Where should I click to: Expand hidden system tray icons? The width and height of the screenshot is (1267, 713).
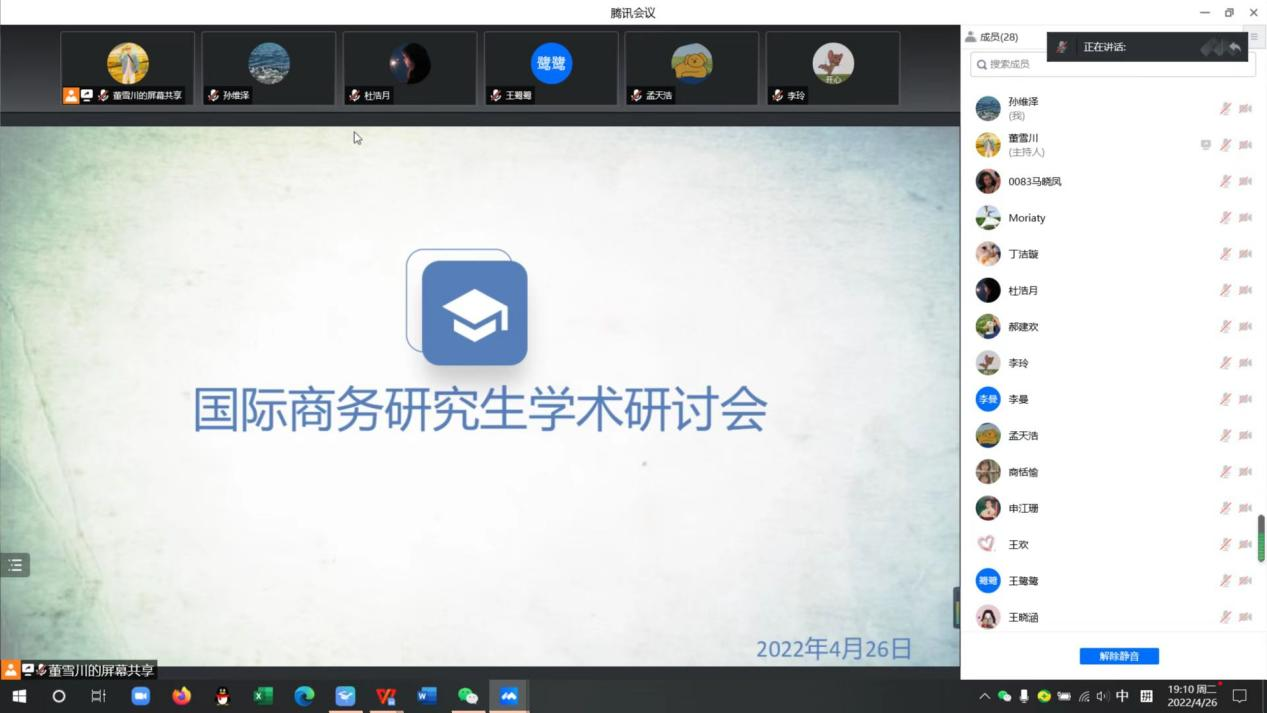[x=984, y=696]
